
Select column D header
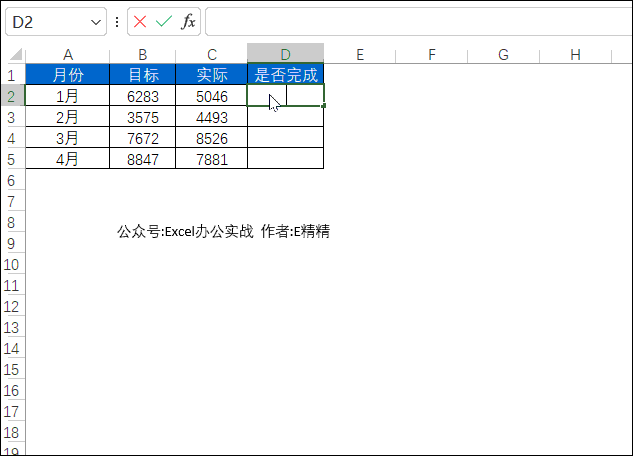pos(285,54)
